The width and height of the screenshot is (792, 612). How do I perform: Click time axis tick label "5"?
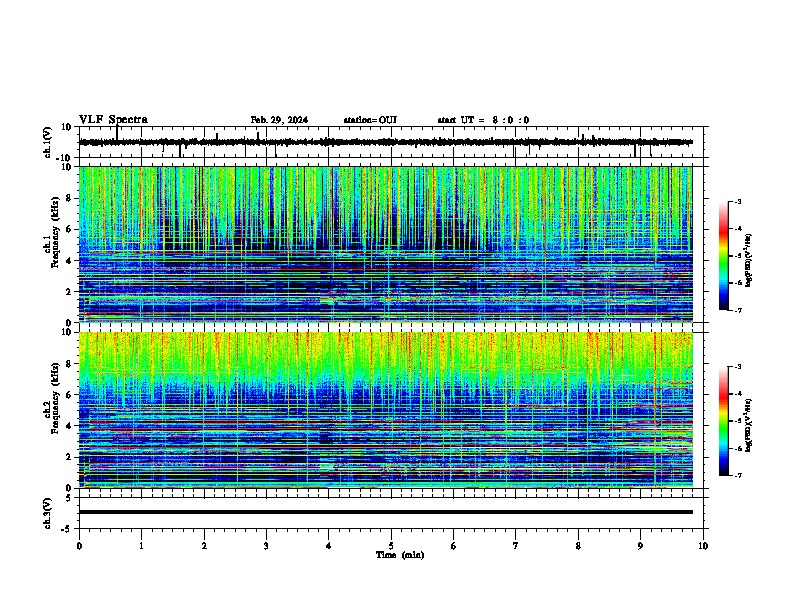[x=391, y=546]
